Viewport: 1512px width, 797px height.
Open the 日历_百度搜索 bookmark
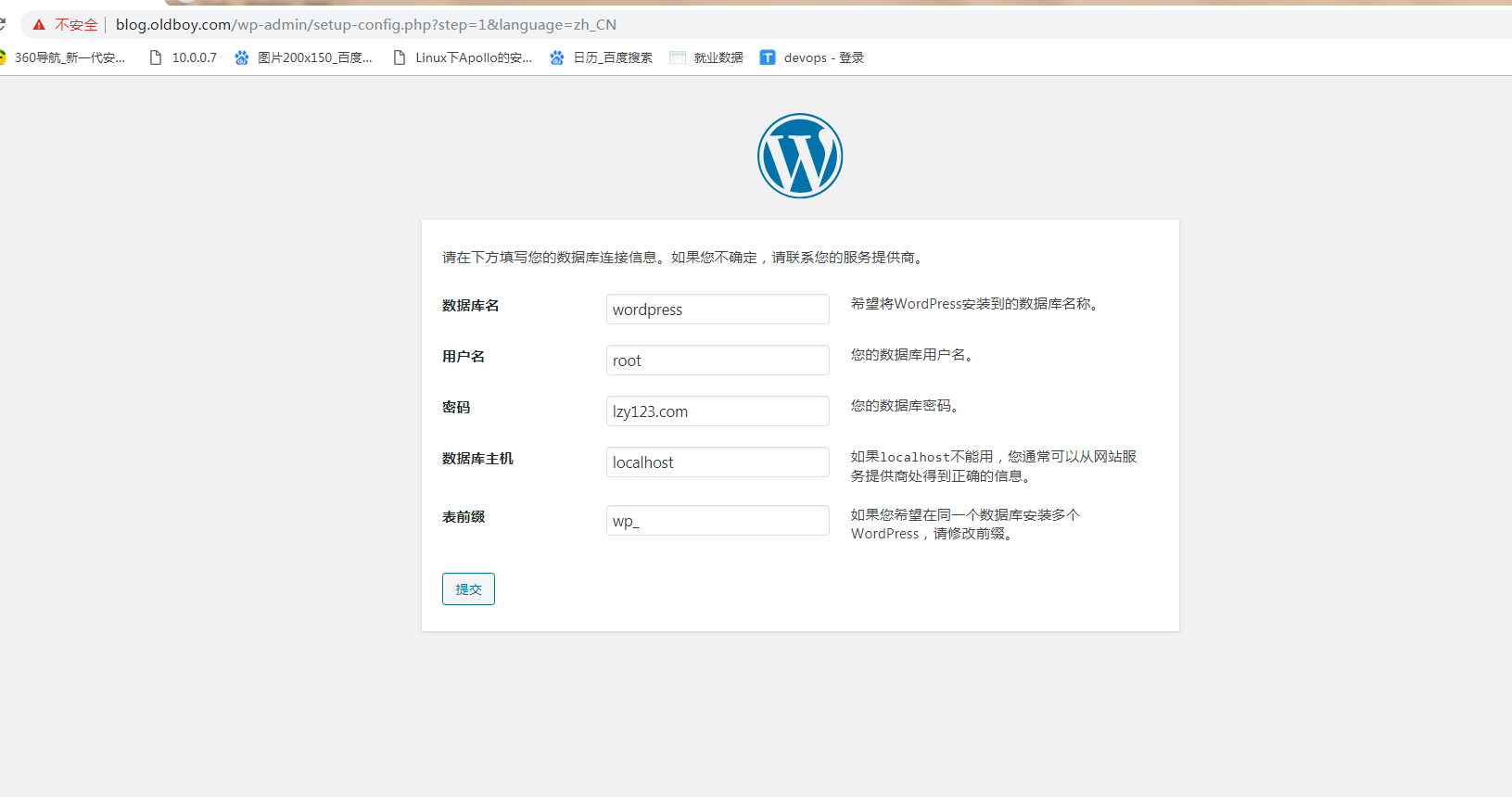[x=602, y=57]
